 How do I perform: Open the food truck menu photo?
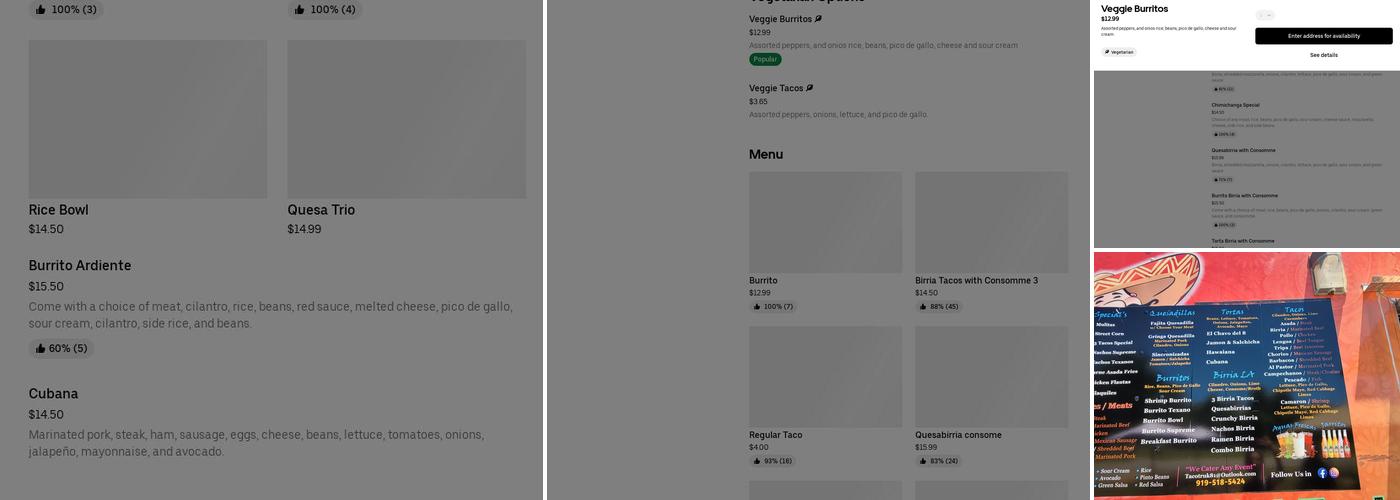pyautogui.click(x=1247, y=375)
